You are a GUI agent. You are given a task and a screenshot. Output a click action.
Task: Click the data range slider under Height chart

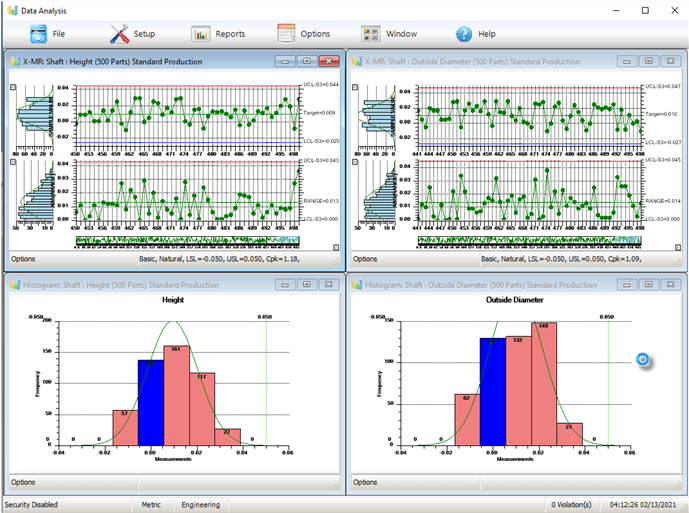tap(187, 241)
